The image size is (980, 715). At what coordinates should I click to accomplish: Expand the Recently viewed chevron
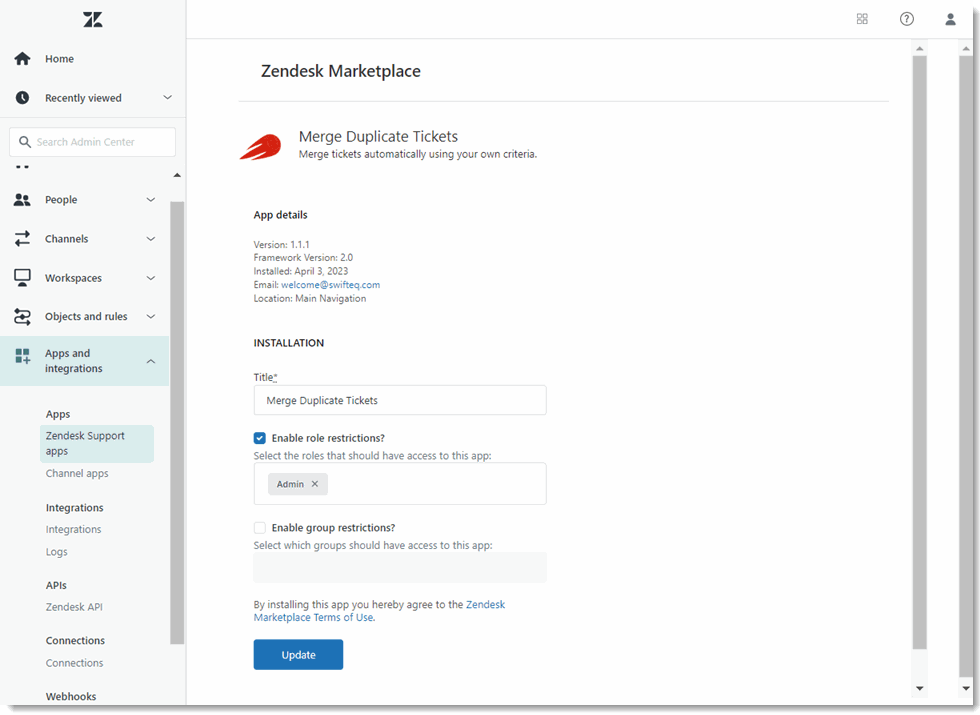(168, 98)
